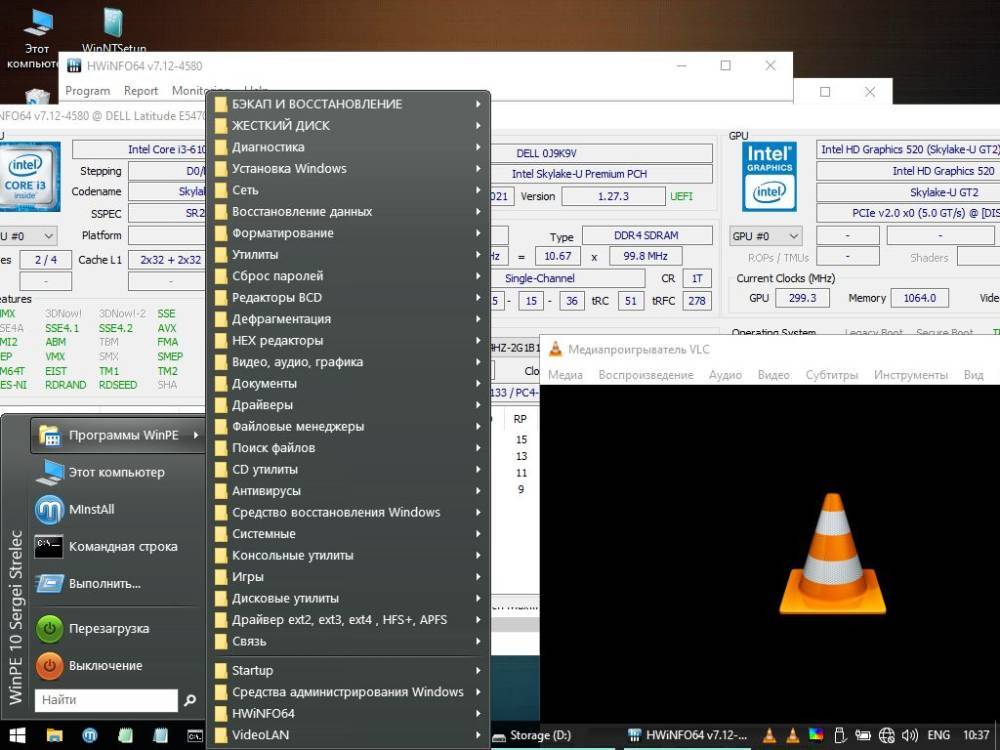Open VLC Инструменты menu
Image resolution: width=1000 pixels, height=750 pixels.
(x=910, y=375)
